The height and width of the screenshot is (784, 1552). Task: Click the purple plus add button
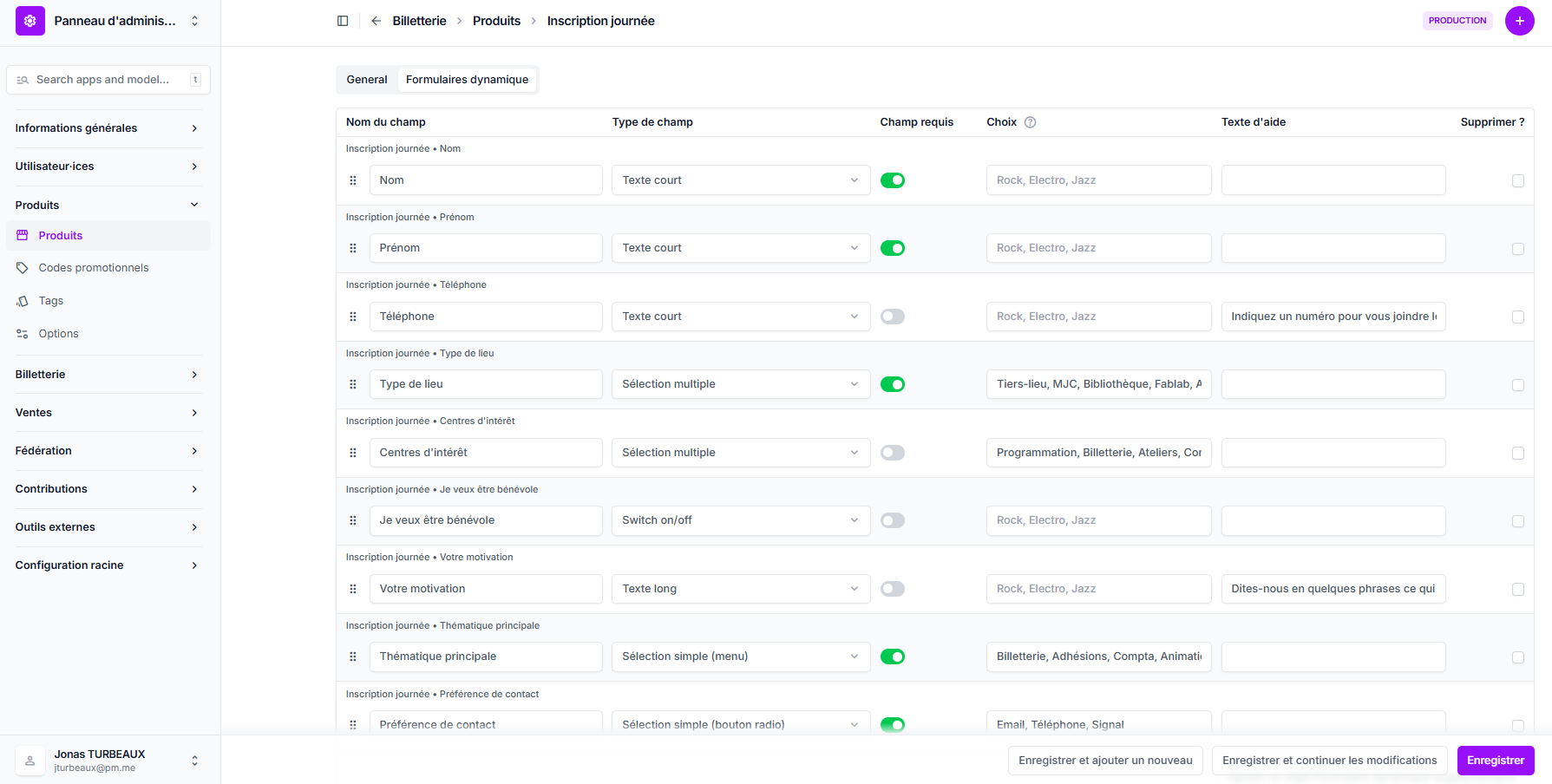click(1519, 21)
